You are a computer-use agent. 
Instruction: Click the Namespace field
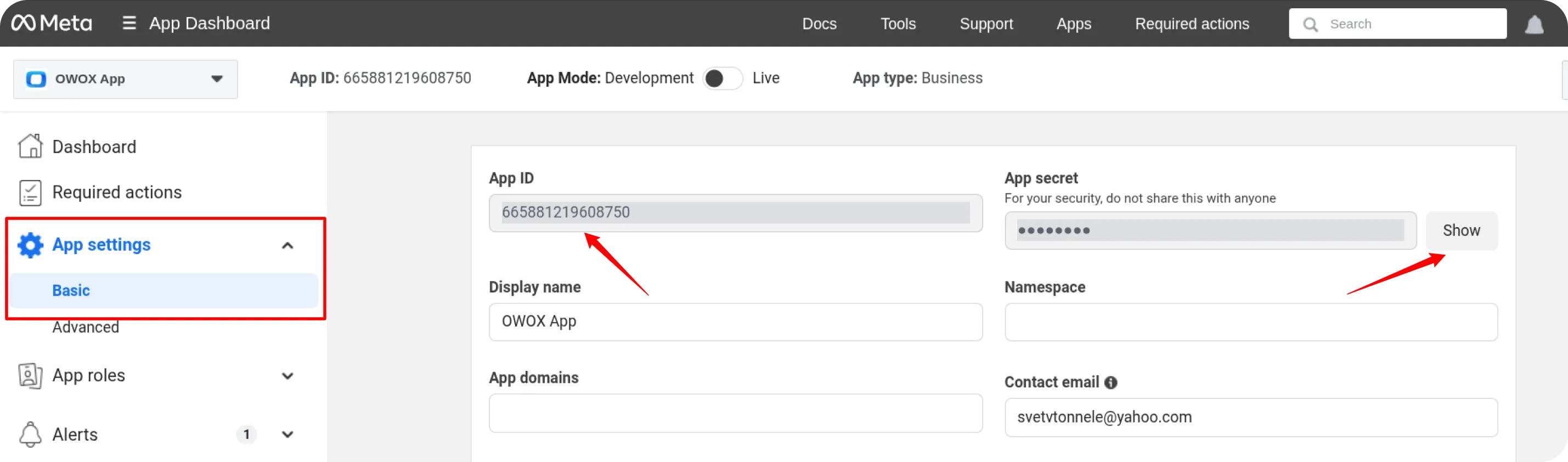(x=1251, y=322)
